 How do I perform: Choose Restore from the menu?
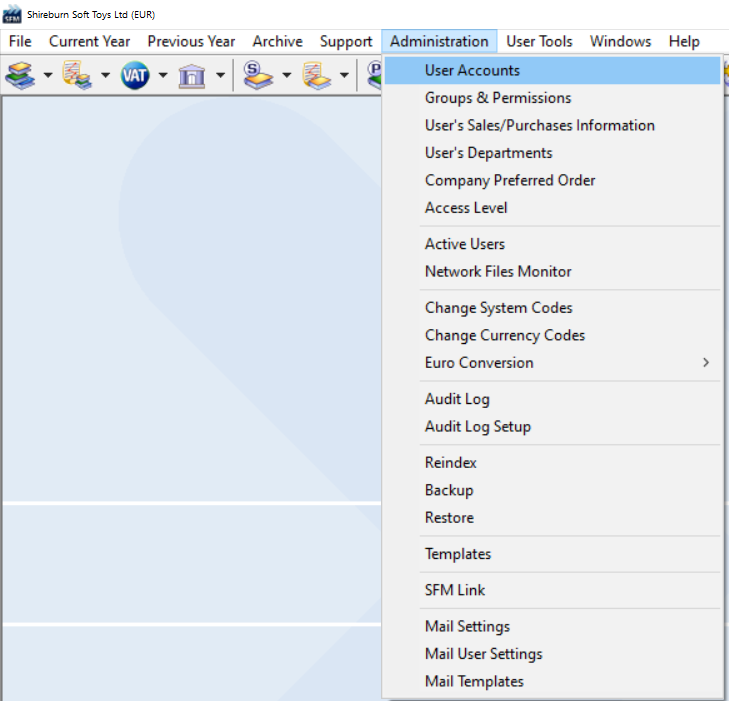coord(552,517)
